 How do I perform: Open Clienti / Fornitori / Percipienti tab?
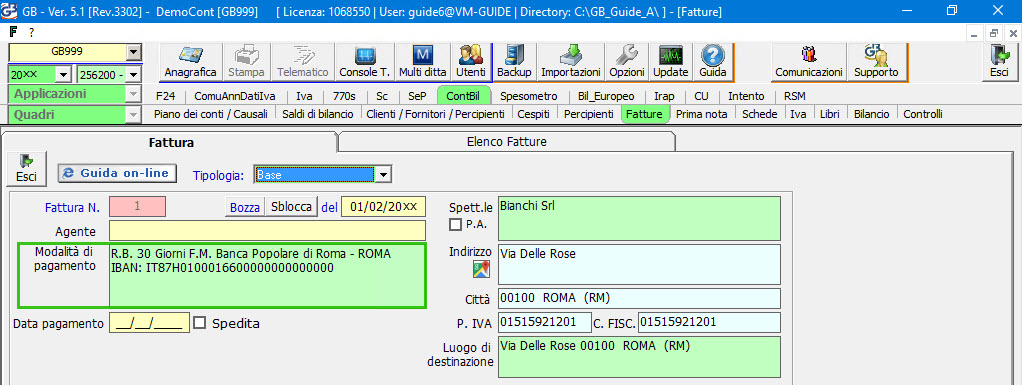[x=435, y=114]
